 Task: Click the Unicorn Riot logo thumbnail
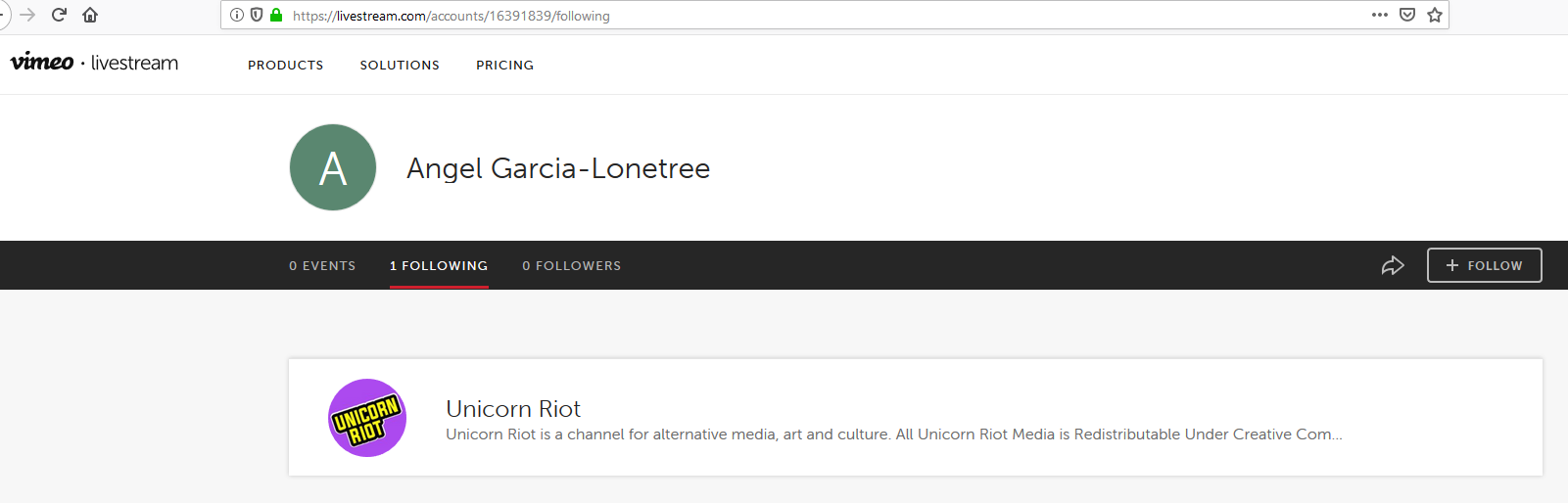367,418
